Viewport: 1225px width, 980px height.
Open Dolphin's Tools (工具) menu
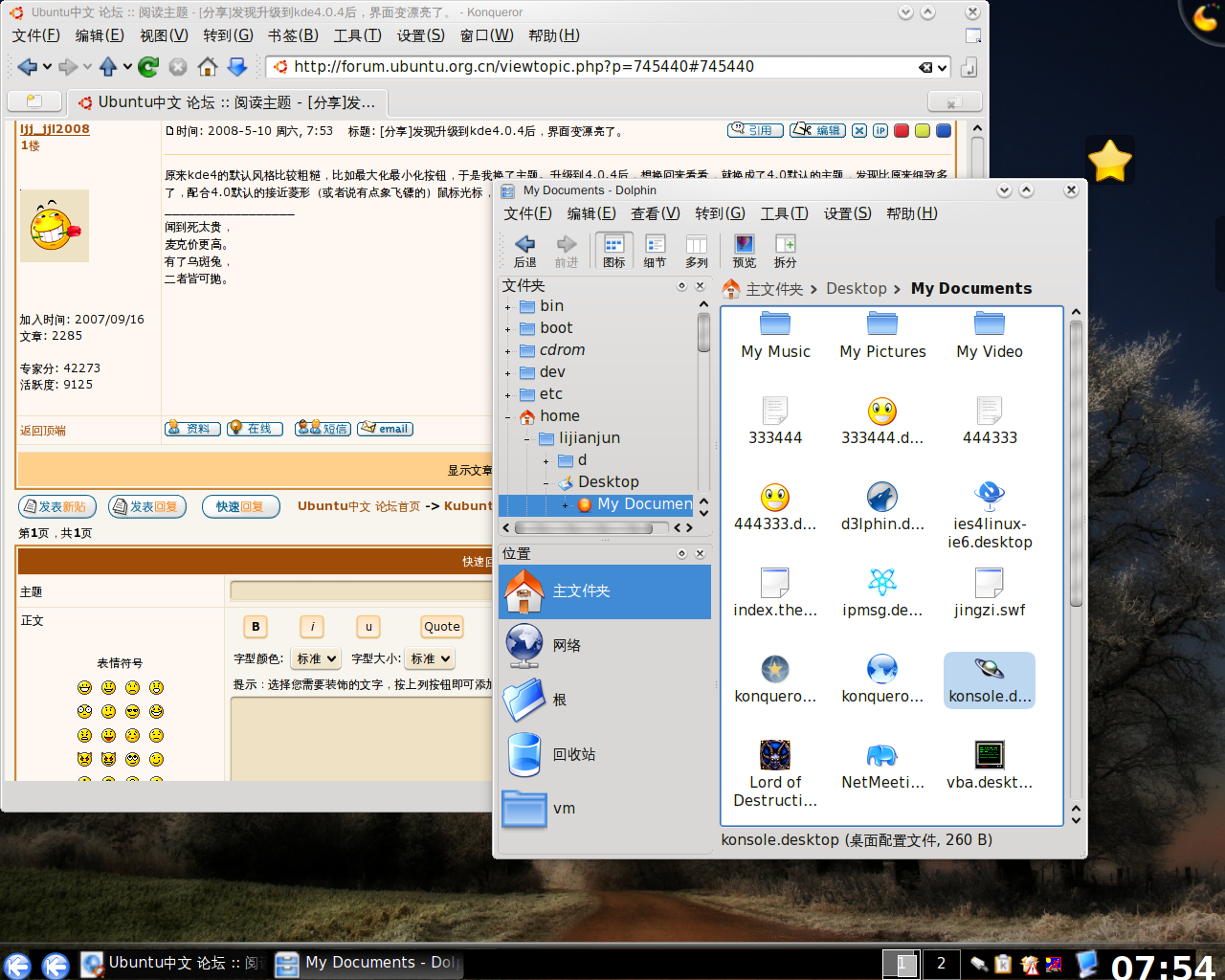(784, 213)
